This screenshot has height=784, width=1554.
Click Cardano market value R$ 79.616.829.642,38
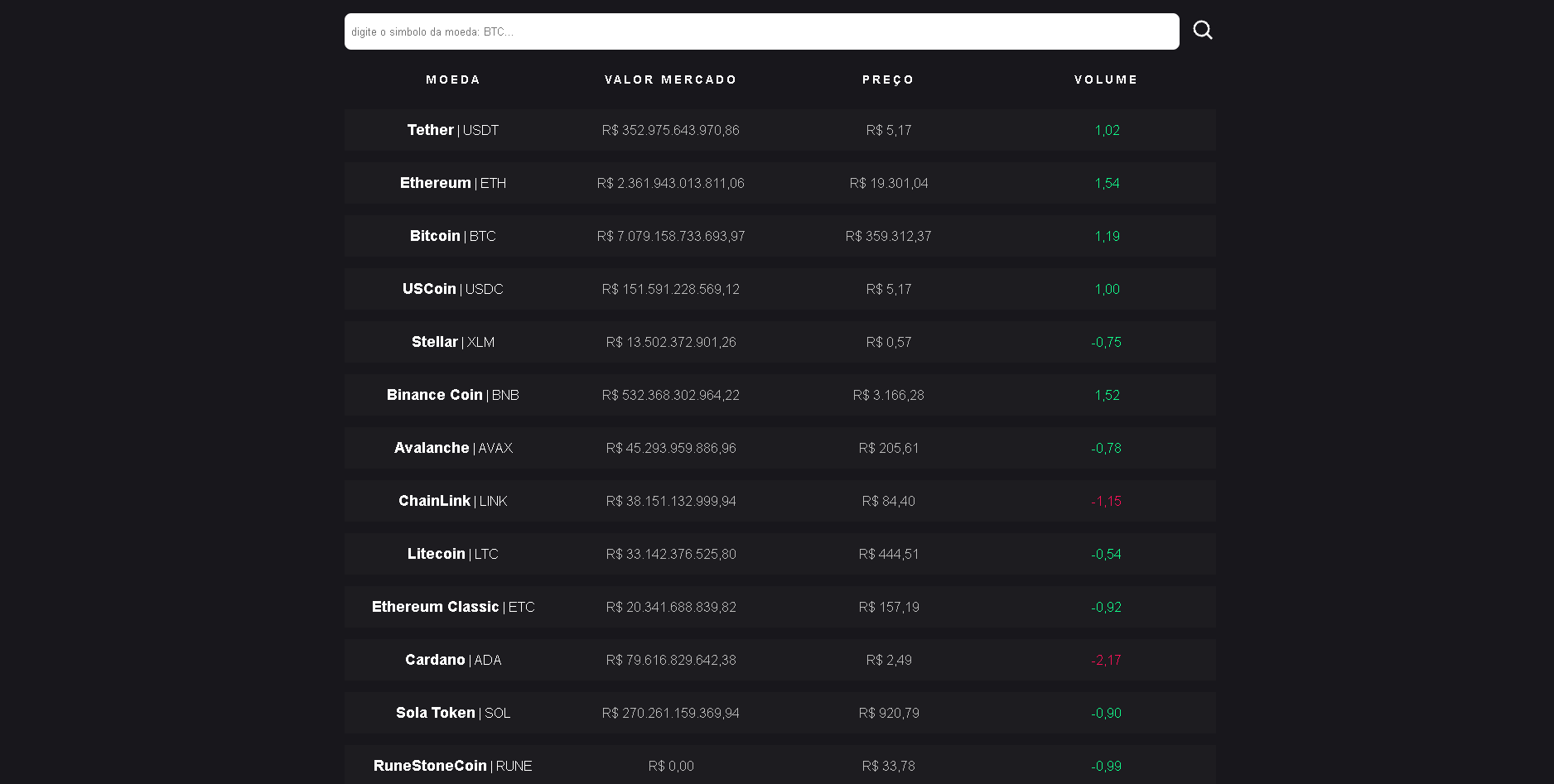coord(671,660)
